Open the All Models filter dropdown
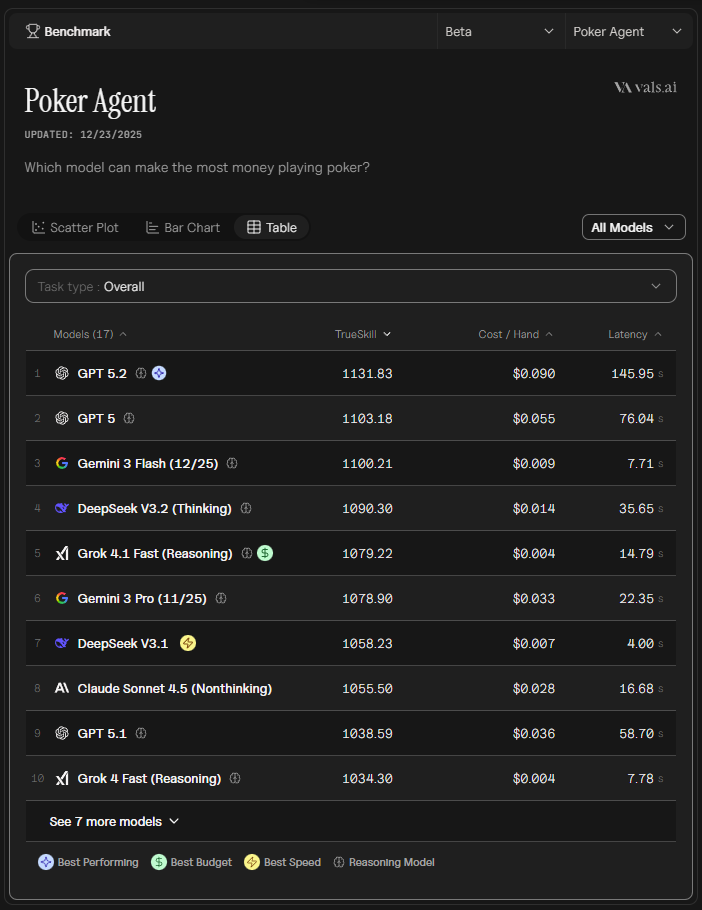Image resolution: width=702 pixels, height=910 pixels. point(633,227)
